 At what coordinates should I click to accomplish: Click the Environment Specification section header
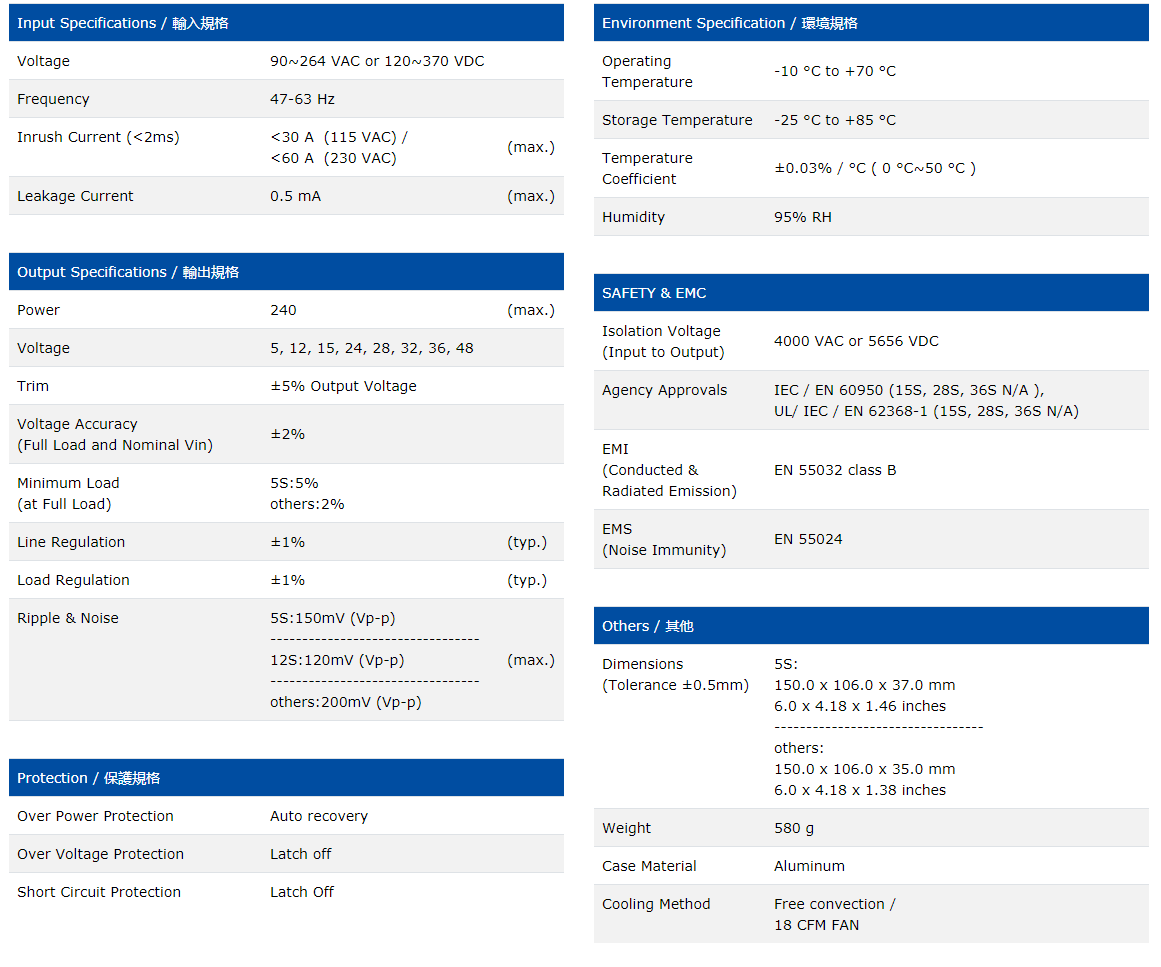pos(729,23)
